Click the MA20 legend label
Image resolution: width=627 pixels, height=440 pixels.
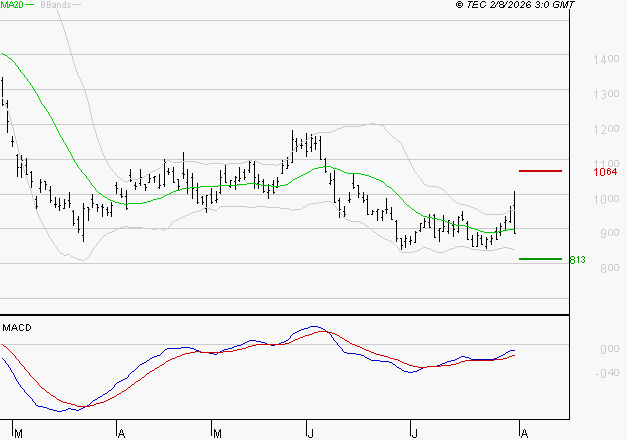pos(12,5)
